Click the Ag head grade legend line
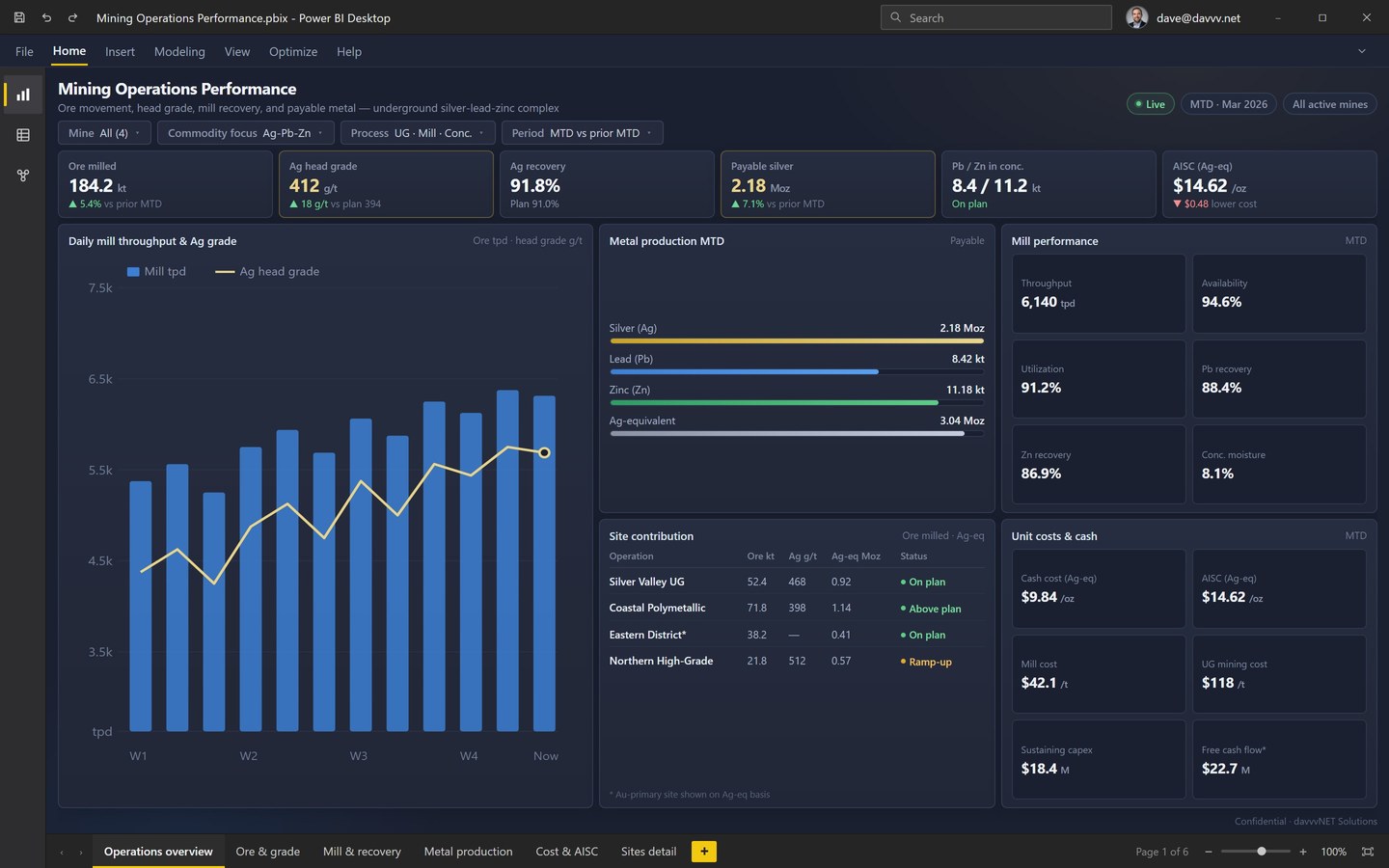This screenshot has width=1389, height=868. (x=225, y=272)
